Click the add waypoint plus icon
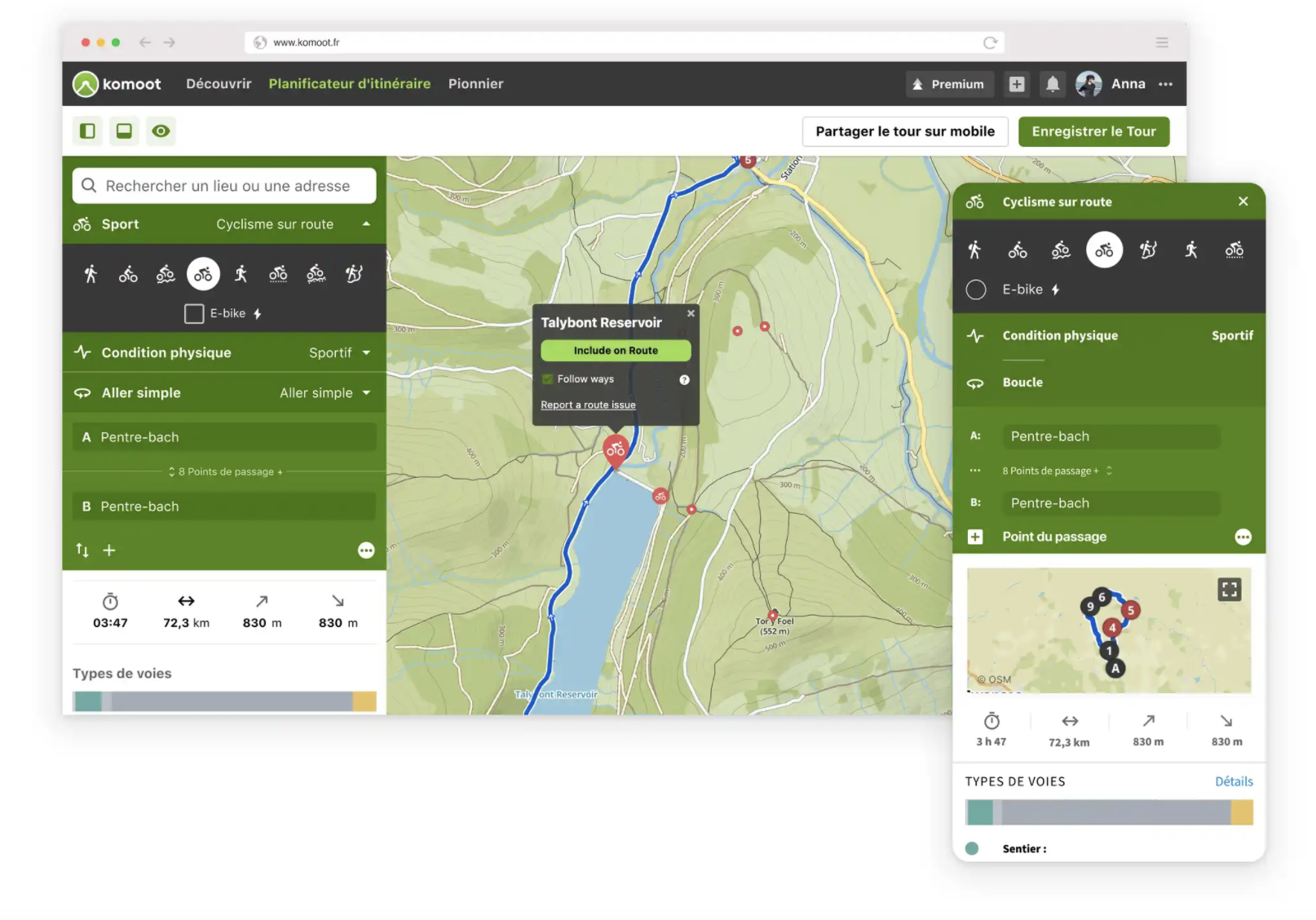The width and height of the screenshot is (1316, 920). 109,550
